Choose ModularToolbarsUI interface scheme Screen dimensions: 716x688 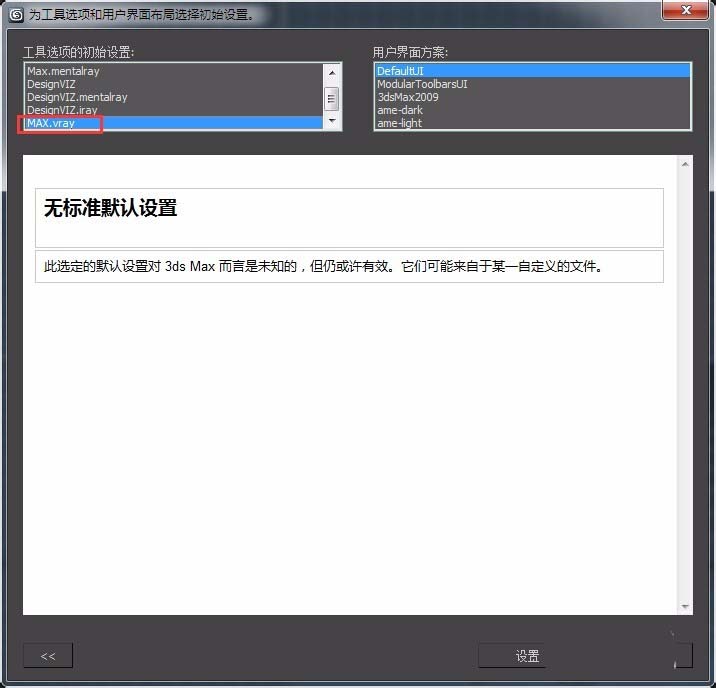pos(532,84)
